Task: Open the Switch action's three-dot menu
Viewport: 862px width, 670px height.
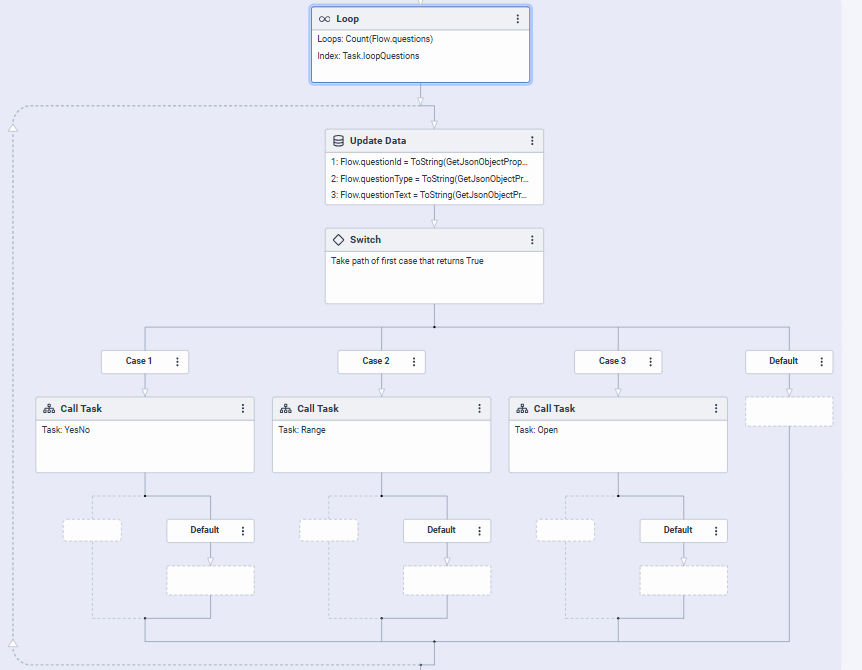Action: pos(532,240)
